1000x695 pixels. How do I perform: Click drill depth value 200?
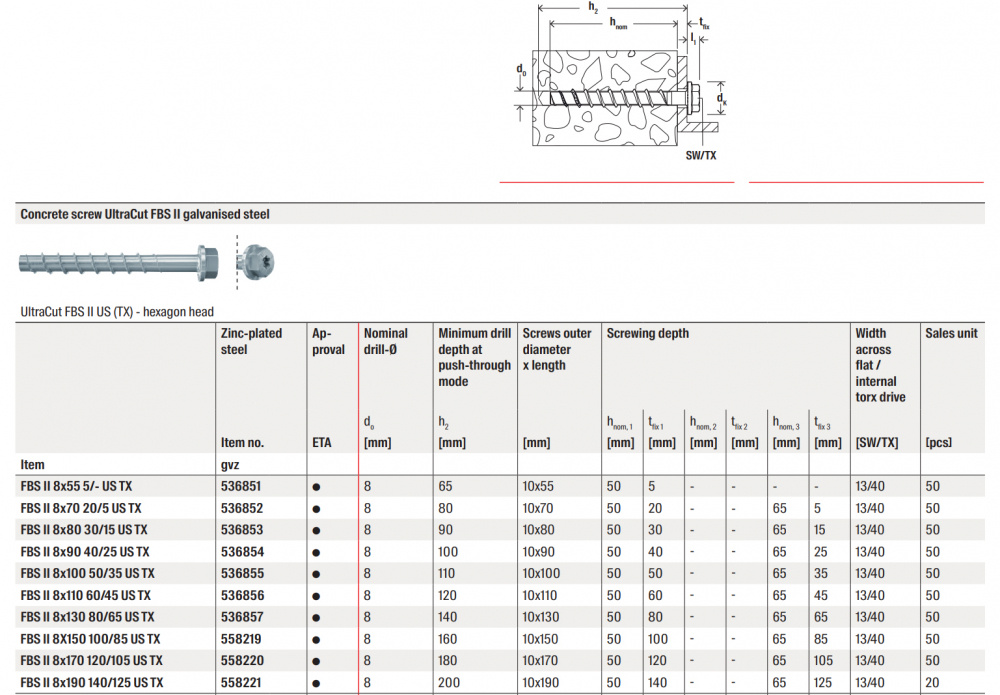pos(448,682)
